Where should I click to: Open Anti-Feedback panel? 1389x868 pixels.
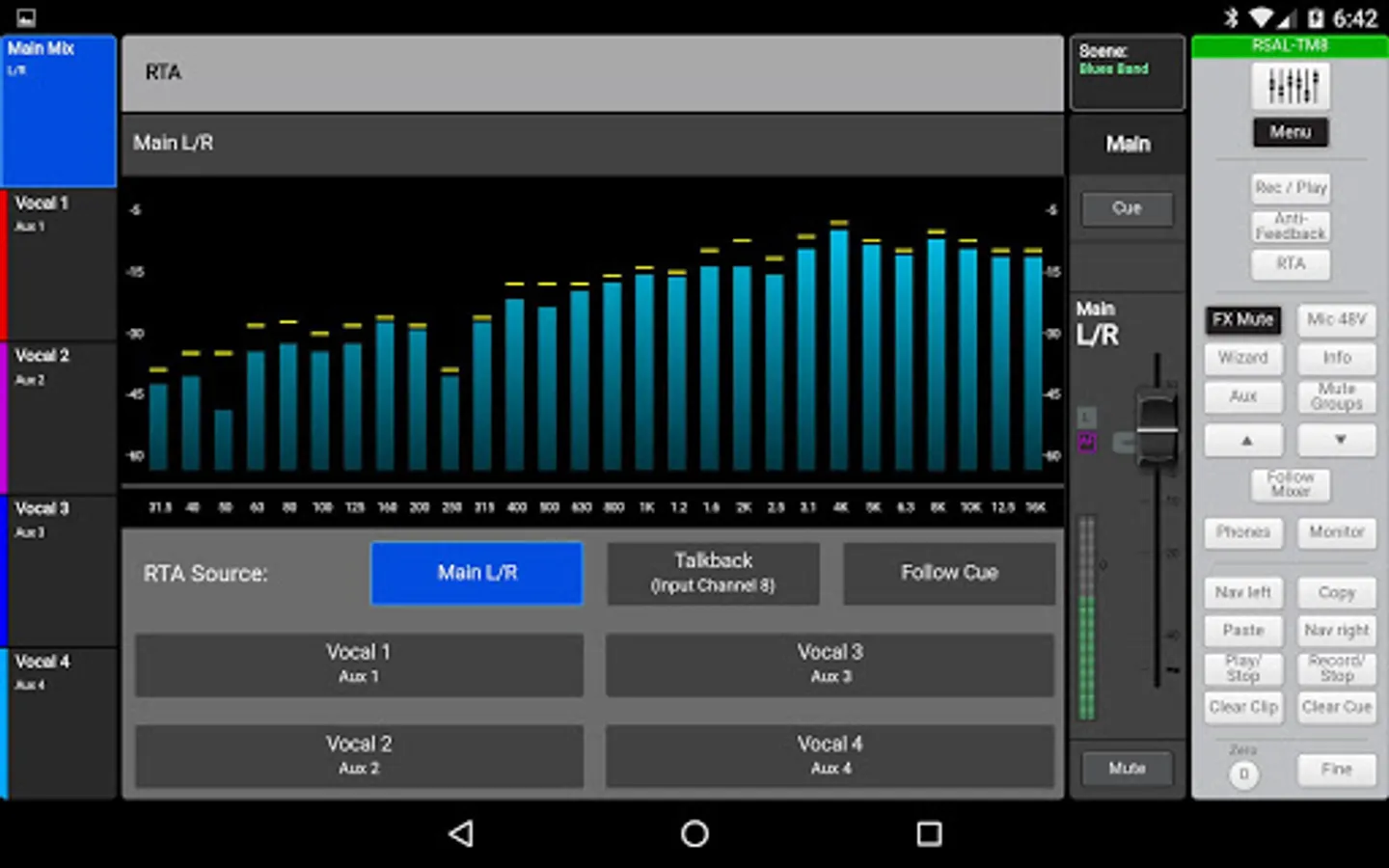pyautogui.click(x=1291, y=226)
